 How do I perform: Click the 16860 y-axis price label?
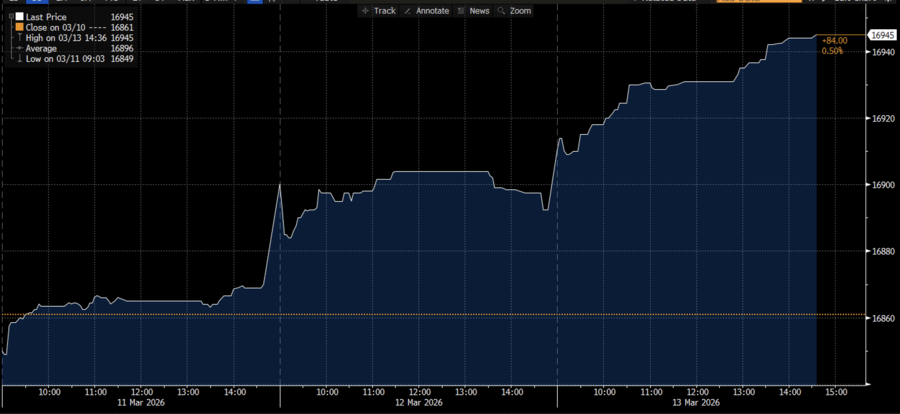tap(882, 319)
